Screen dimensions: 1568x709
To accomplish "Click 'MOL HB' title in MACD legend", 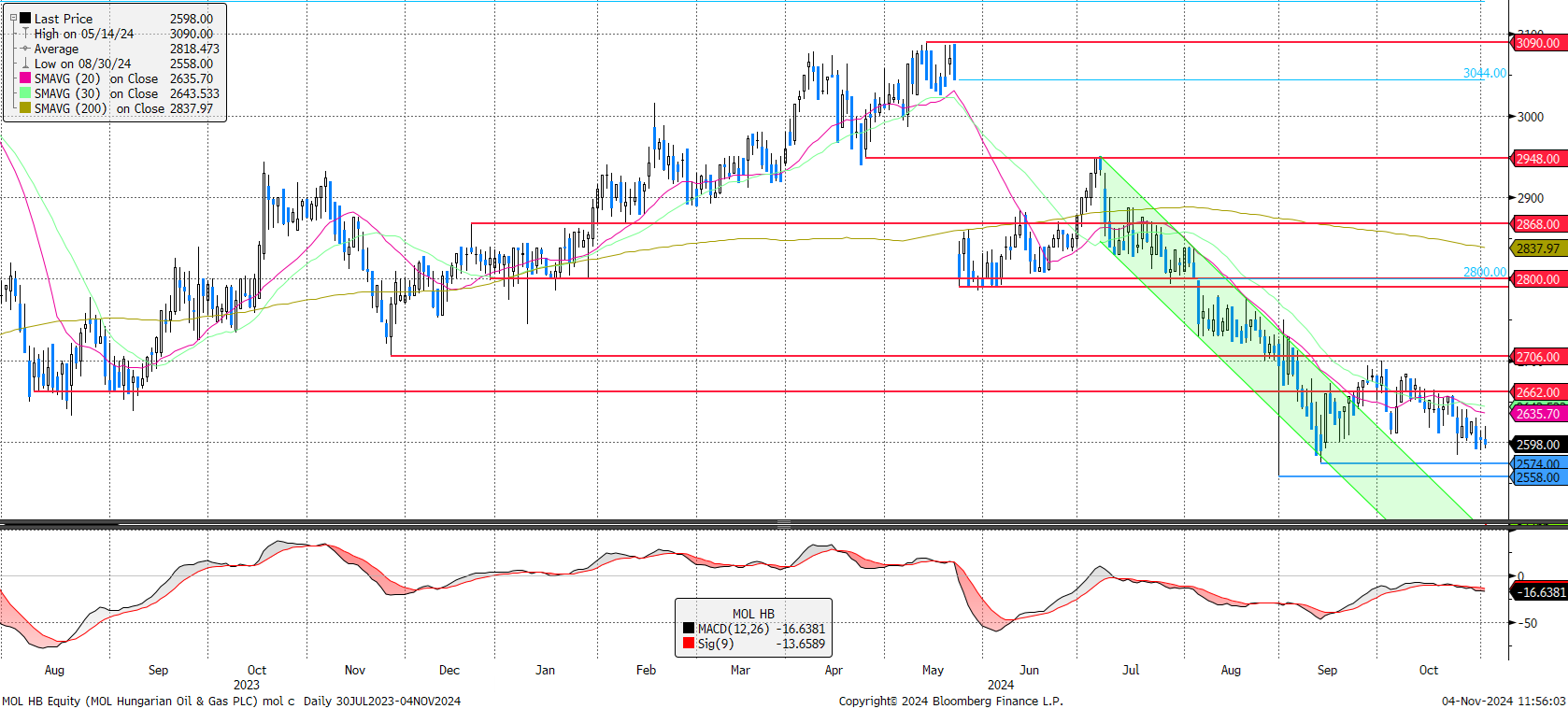I will pyautogui.click(x=753, y=614).
